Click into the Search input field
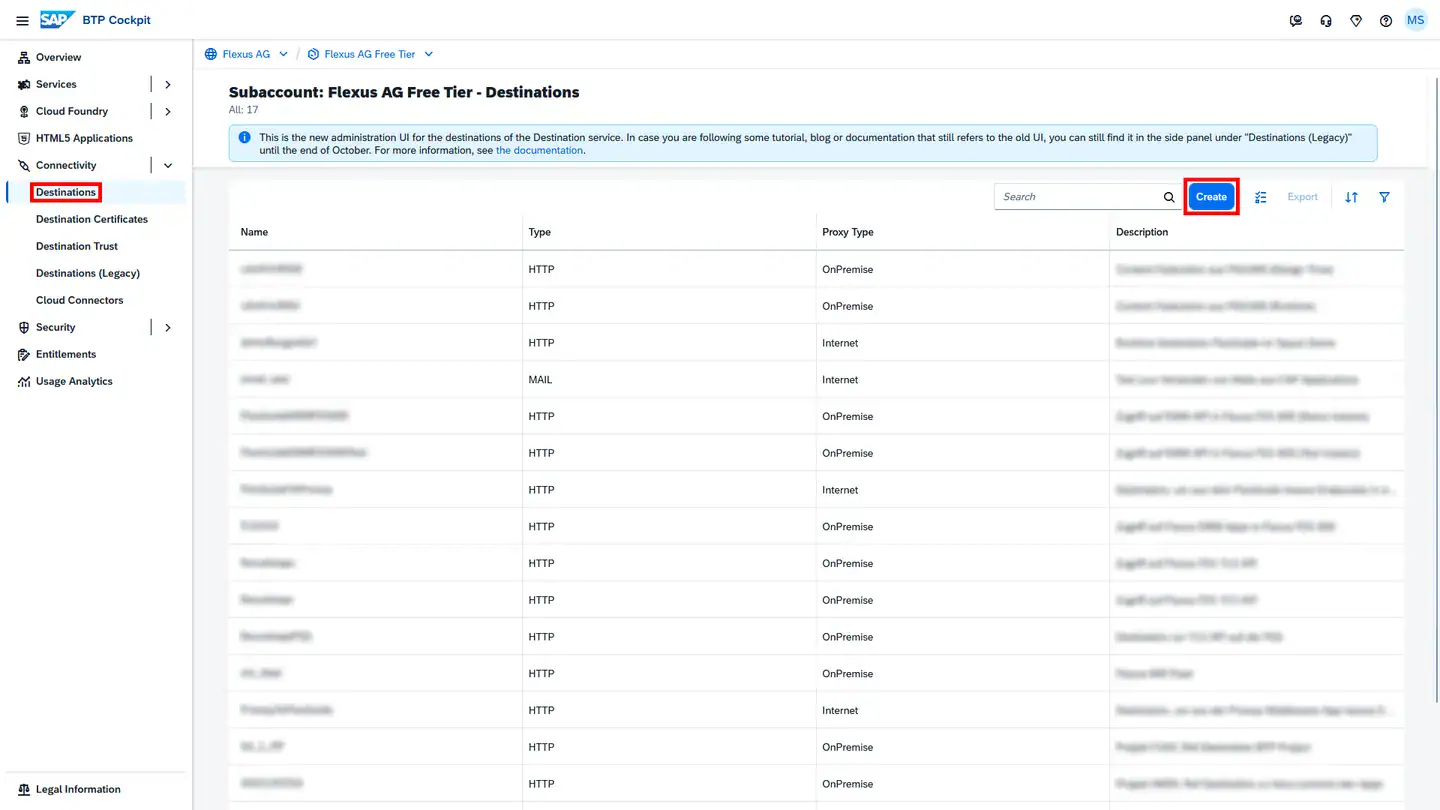 pos(1075,197)
